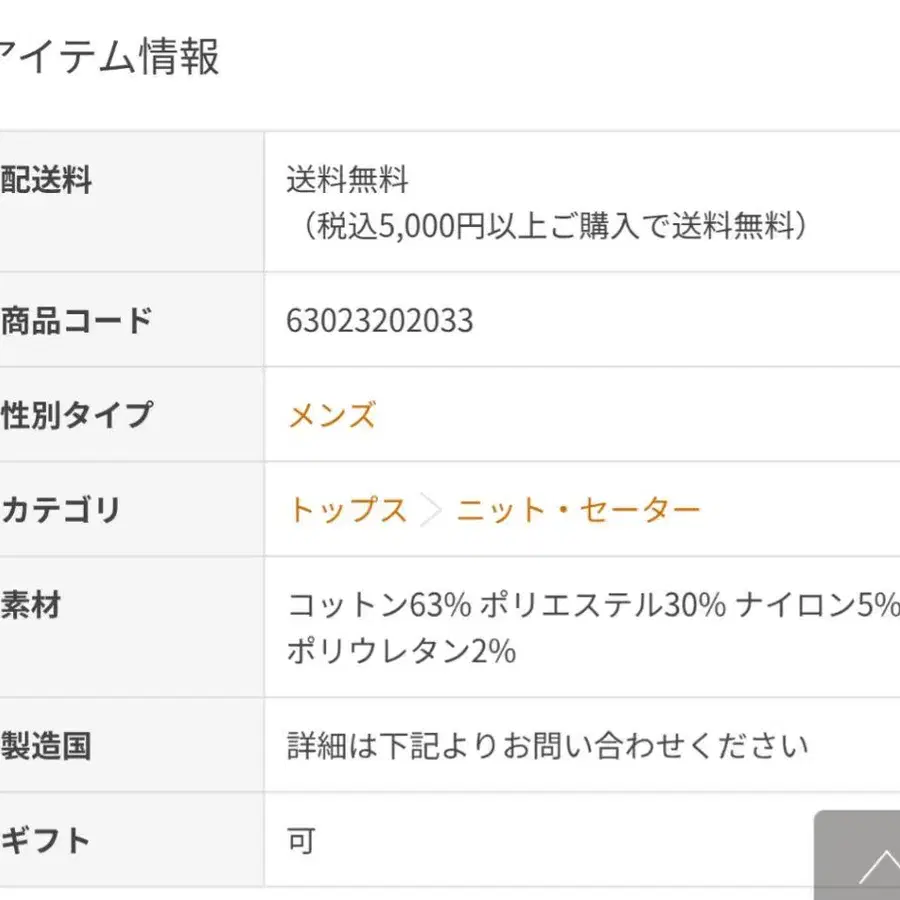The height and width of the screenshot is (900, 900).
Task: Click the 送料無料 shipping text
Action: click(x=348, y=179)
